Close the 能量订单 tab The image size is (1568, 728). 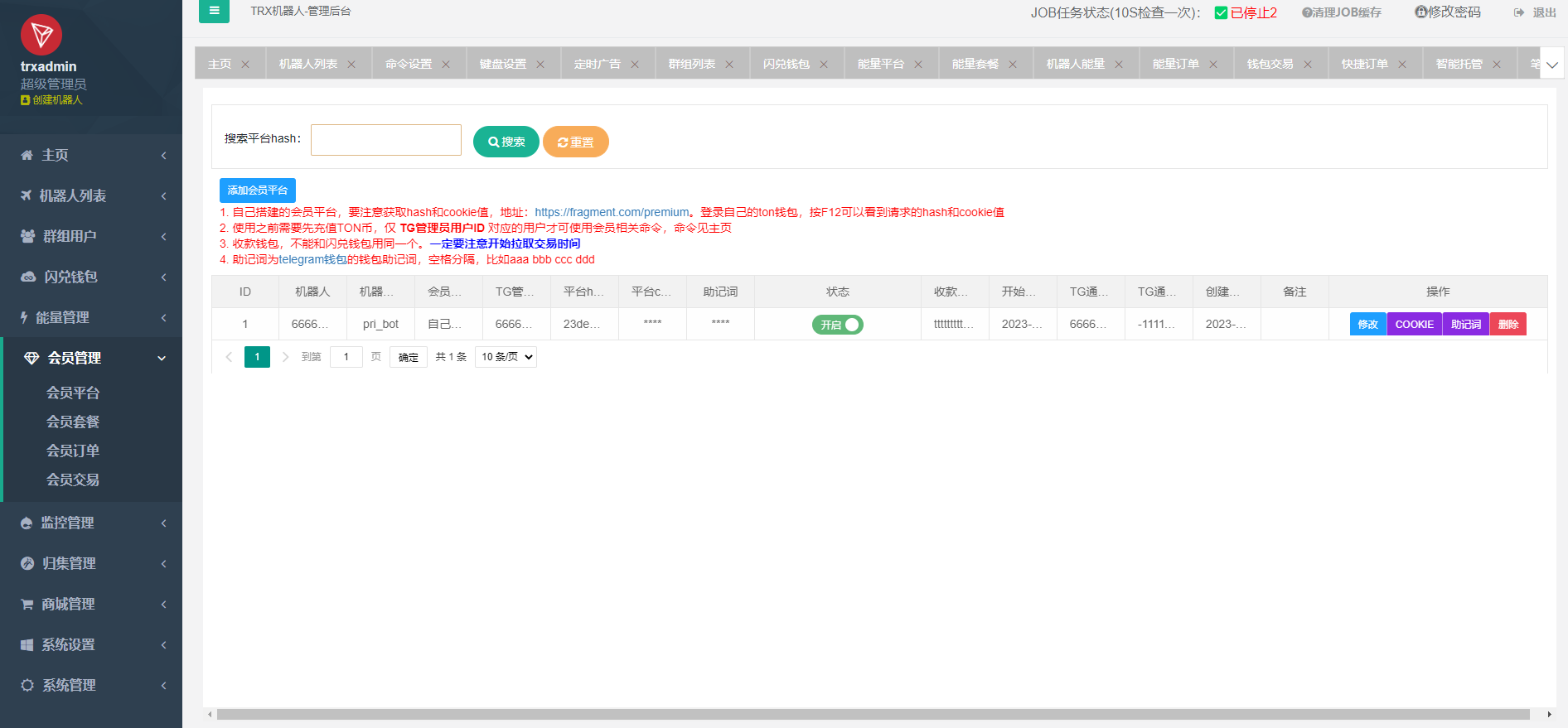(1213, 65)
